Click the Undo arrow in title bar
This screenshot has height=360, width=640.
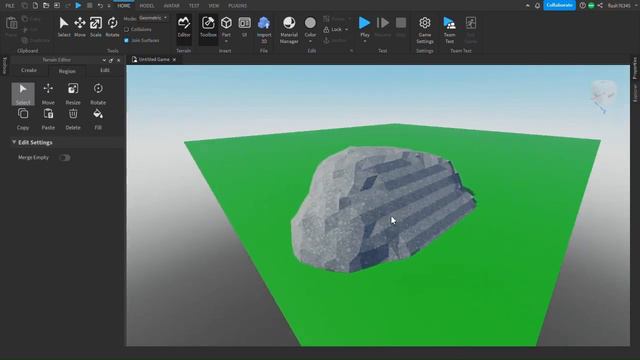coord(100,6)
